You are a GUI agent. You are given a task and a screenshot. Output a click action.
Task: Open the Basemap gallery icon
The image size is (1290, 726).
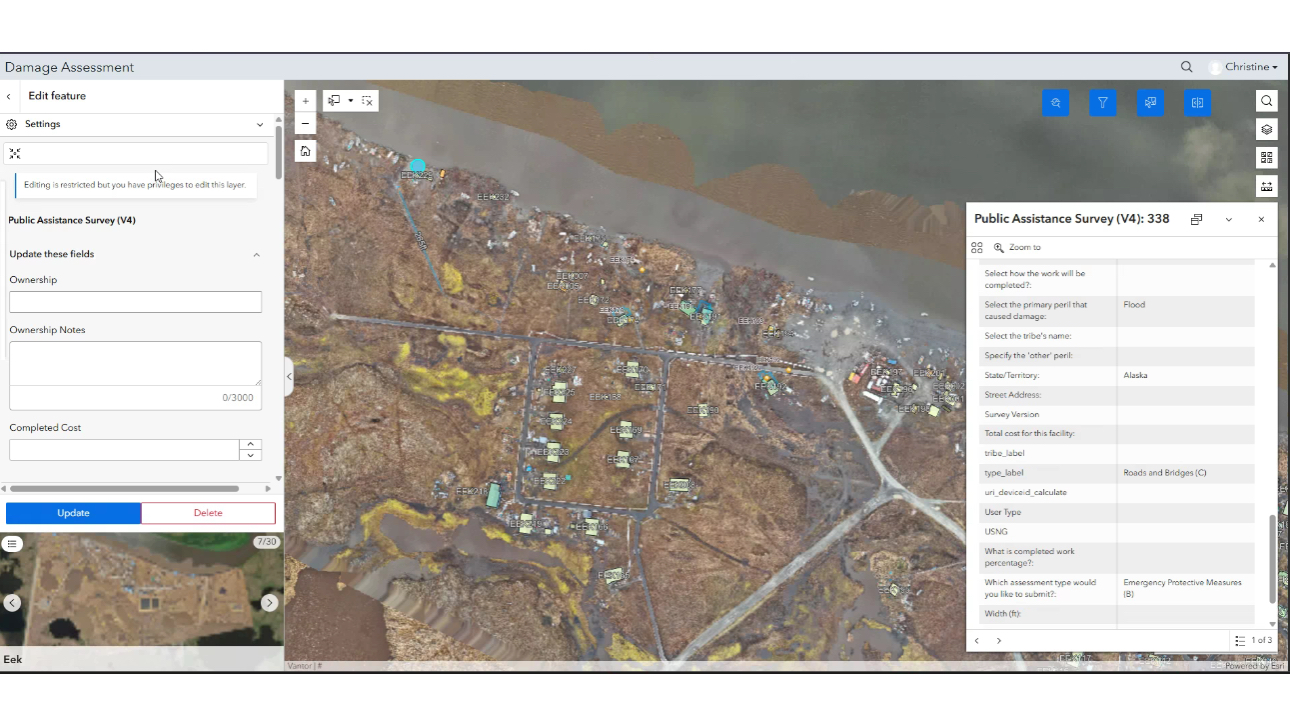1267,158
